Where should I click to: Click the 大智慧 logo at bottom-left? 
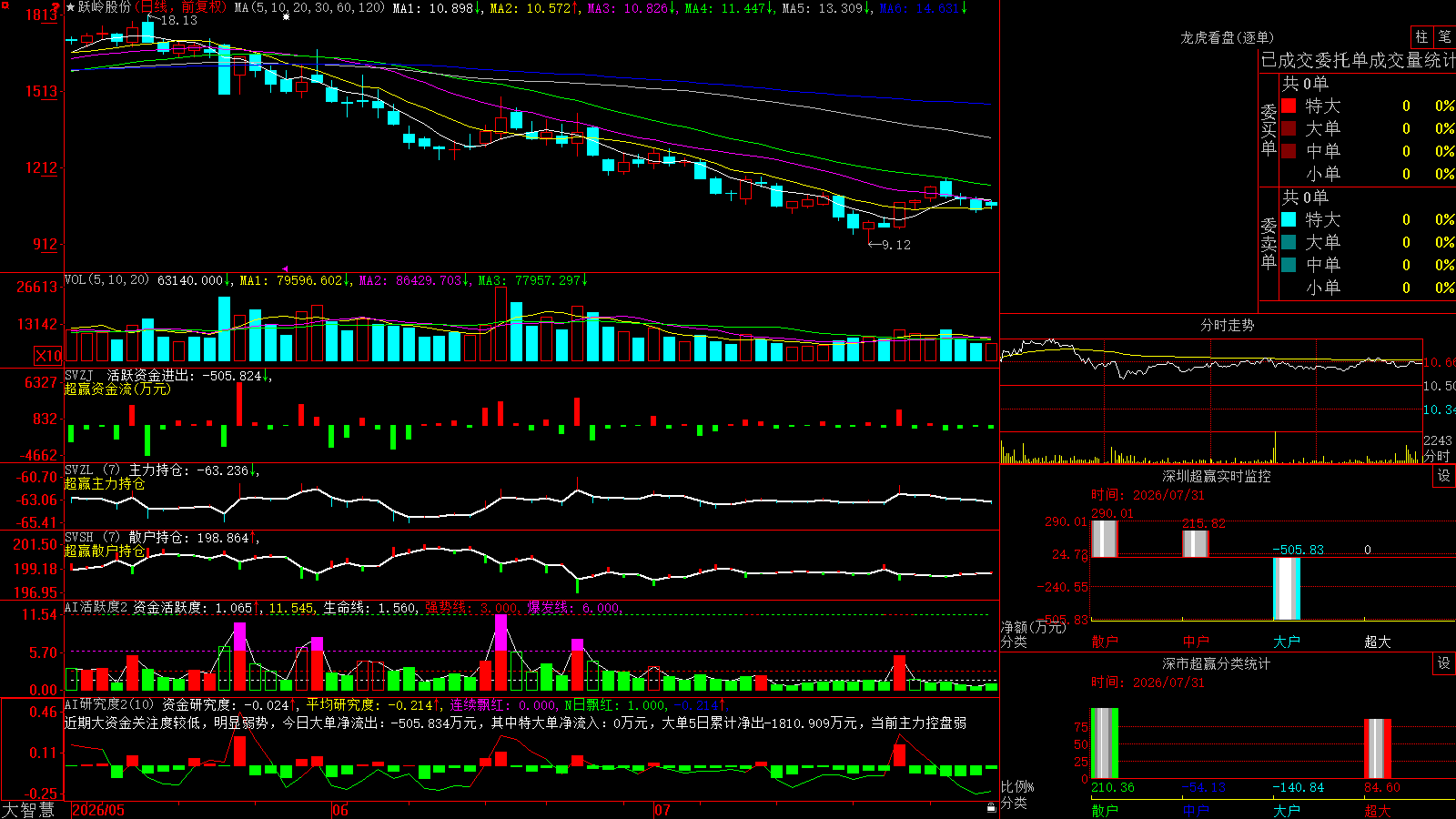point(28,809)
